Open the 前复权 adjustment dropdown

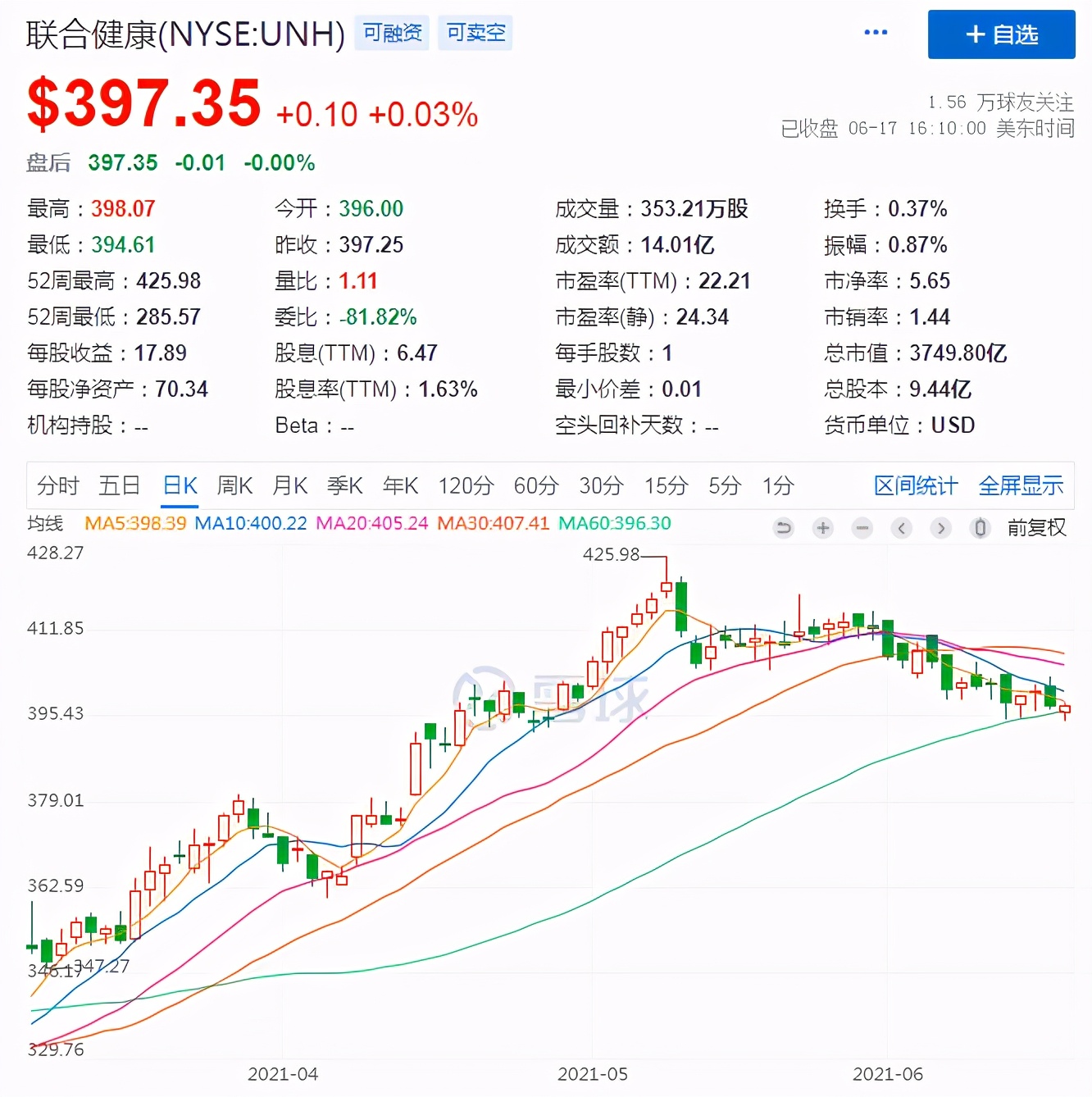(1036, 528)
